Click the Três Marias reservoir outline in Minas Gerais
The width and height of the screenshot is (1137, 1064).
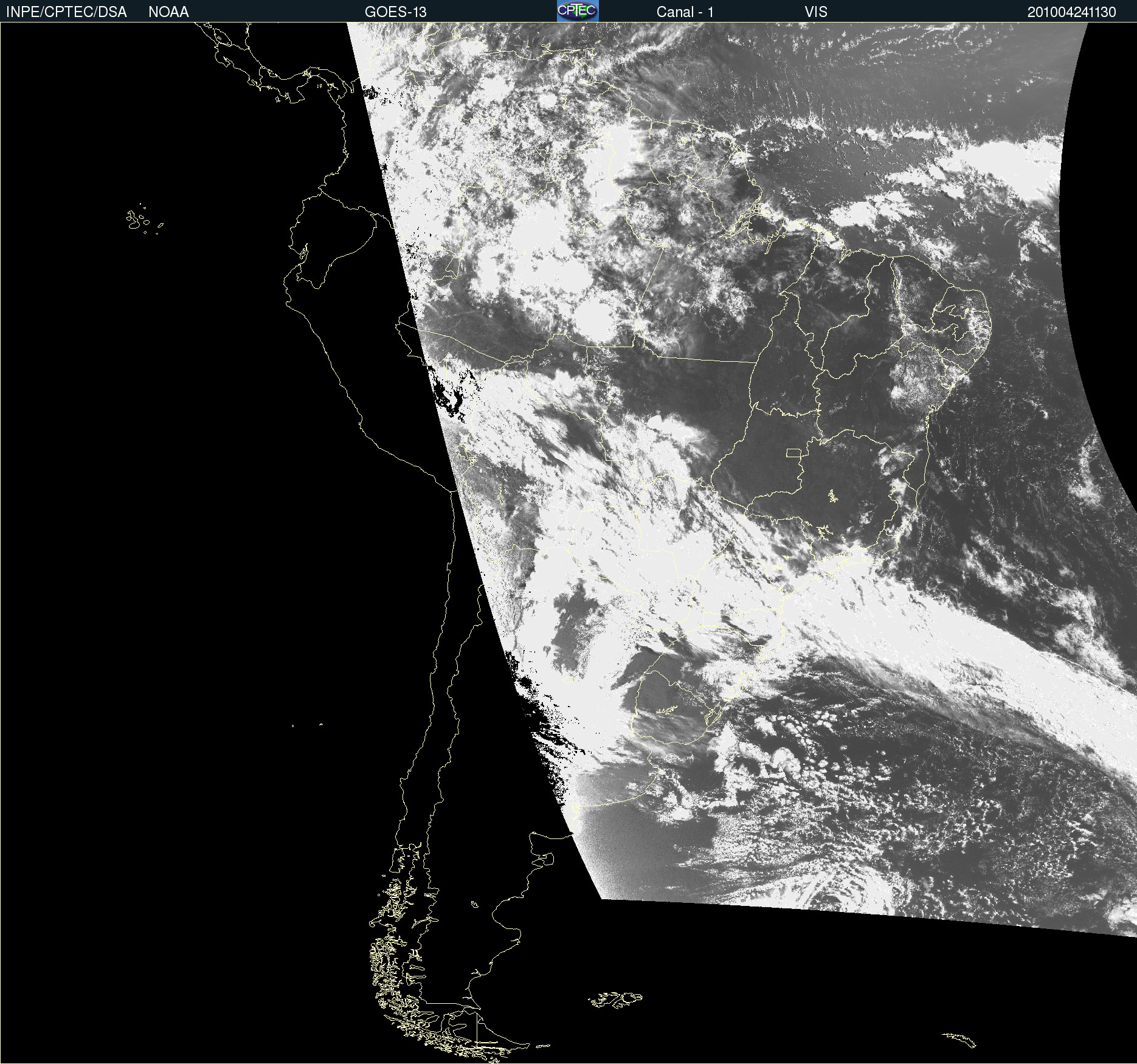(x=832, y=497)
